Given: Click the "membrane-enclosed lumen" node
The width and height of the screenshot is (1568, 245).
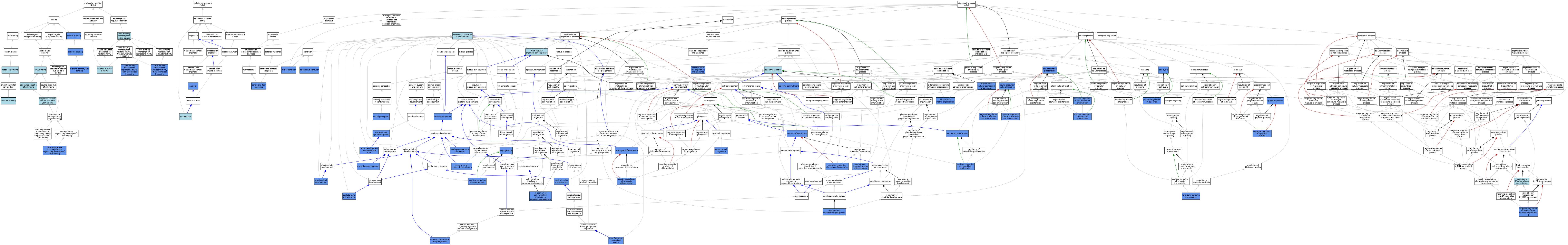Looking at the screenshot, I should [x=235, y=36].
